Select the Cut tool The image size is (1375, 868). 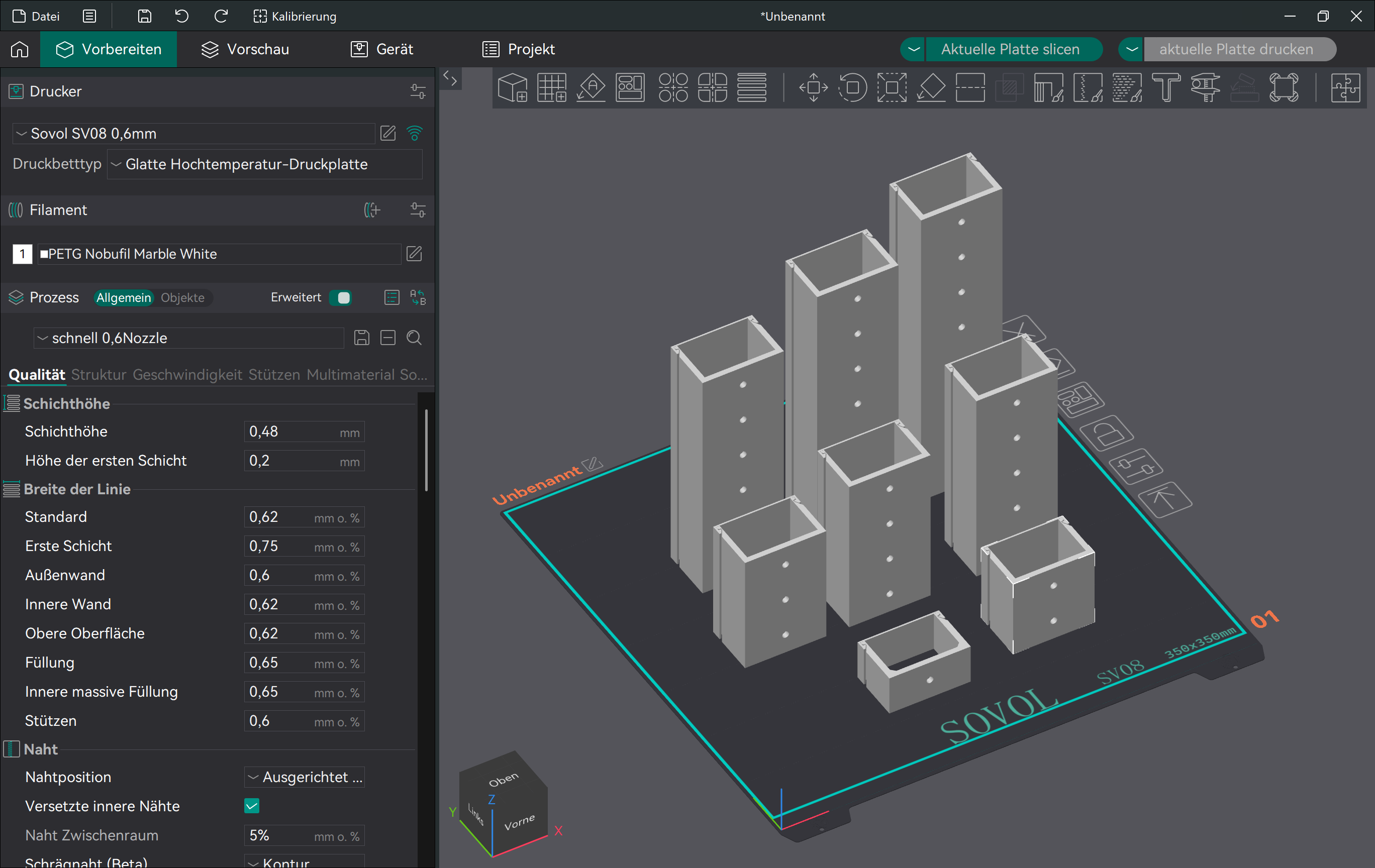click(970, 88)
